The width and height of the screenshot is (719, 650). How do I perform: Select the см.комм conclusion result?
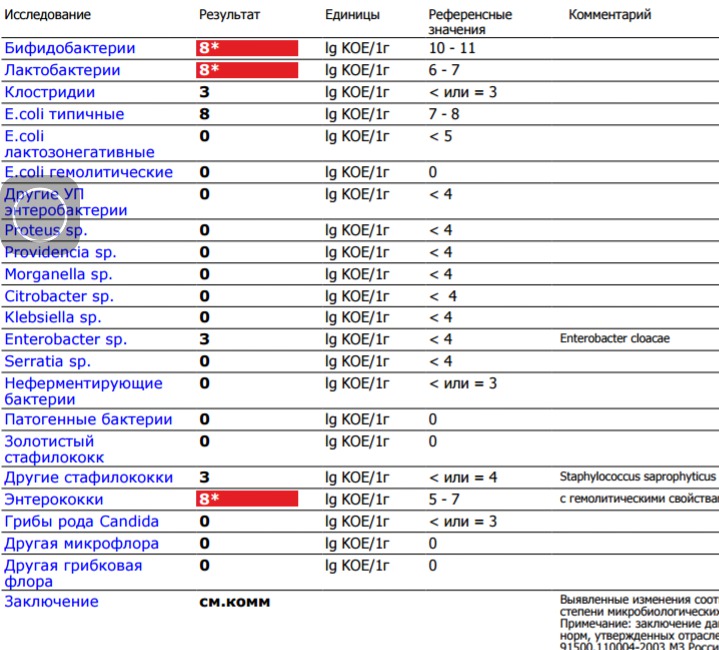(235, 602)
